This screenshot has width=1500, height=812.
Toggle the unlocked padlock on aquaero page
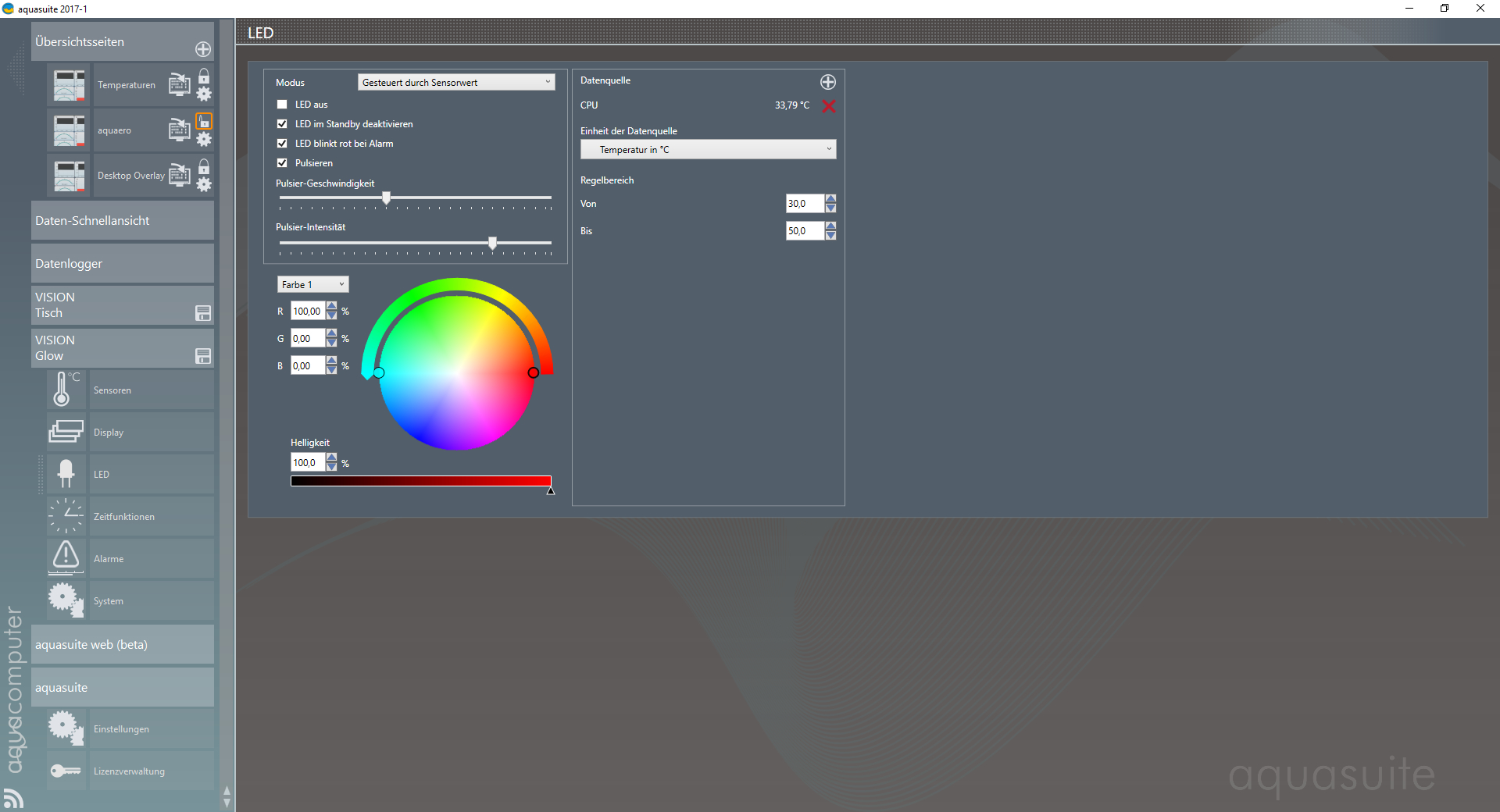click(204, 121)
